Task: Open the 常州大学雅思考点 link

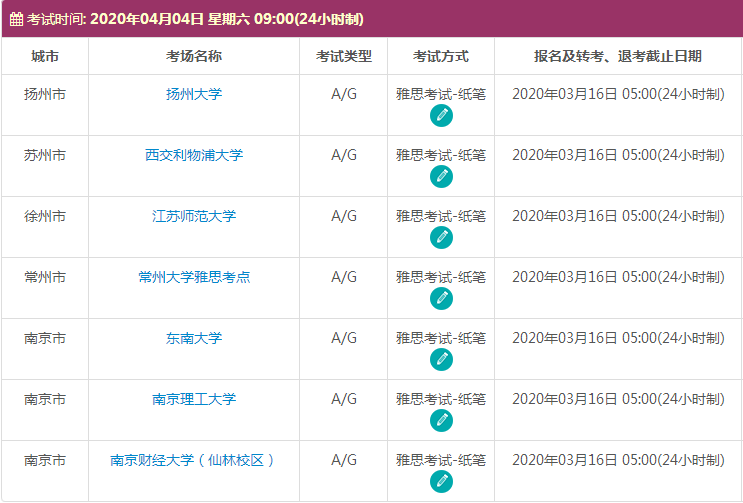Action: [x=194, y=277]
